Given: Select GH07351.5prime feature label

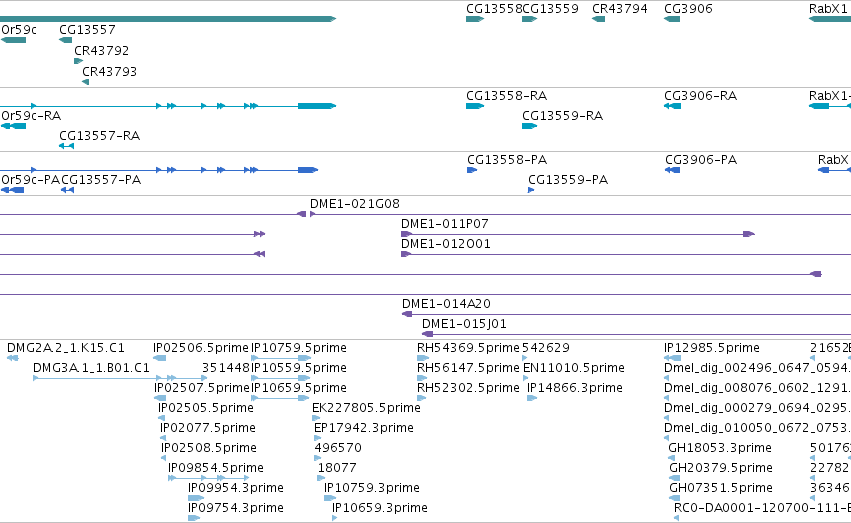Looking at the screenshot, I should click(721, 488).
